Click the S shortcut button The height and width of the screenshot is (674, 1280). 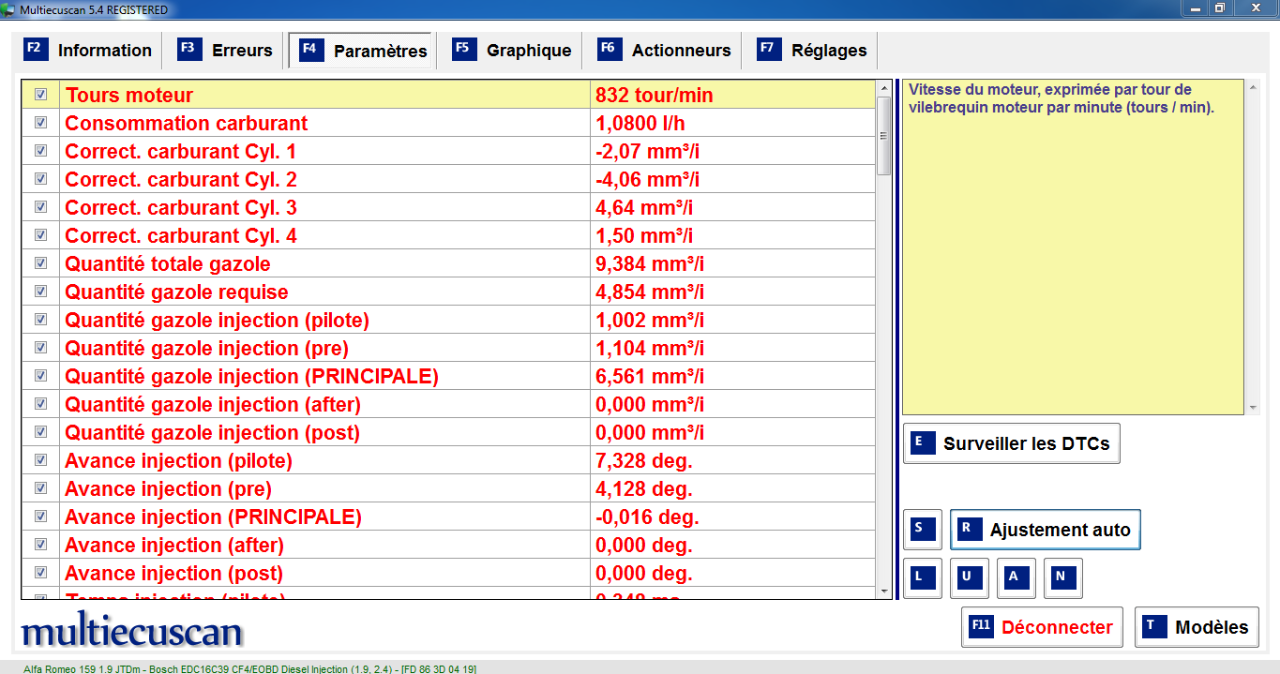click(922, 530)
